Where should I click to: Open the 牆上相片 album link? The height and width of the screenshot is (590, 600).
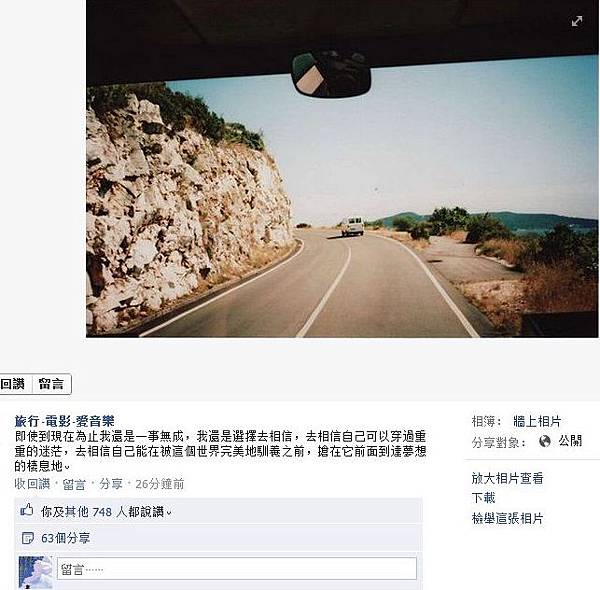(537, 421)
